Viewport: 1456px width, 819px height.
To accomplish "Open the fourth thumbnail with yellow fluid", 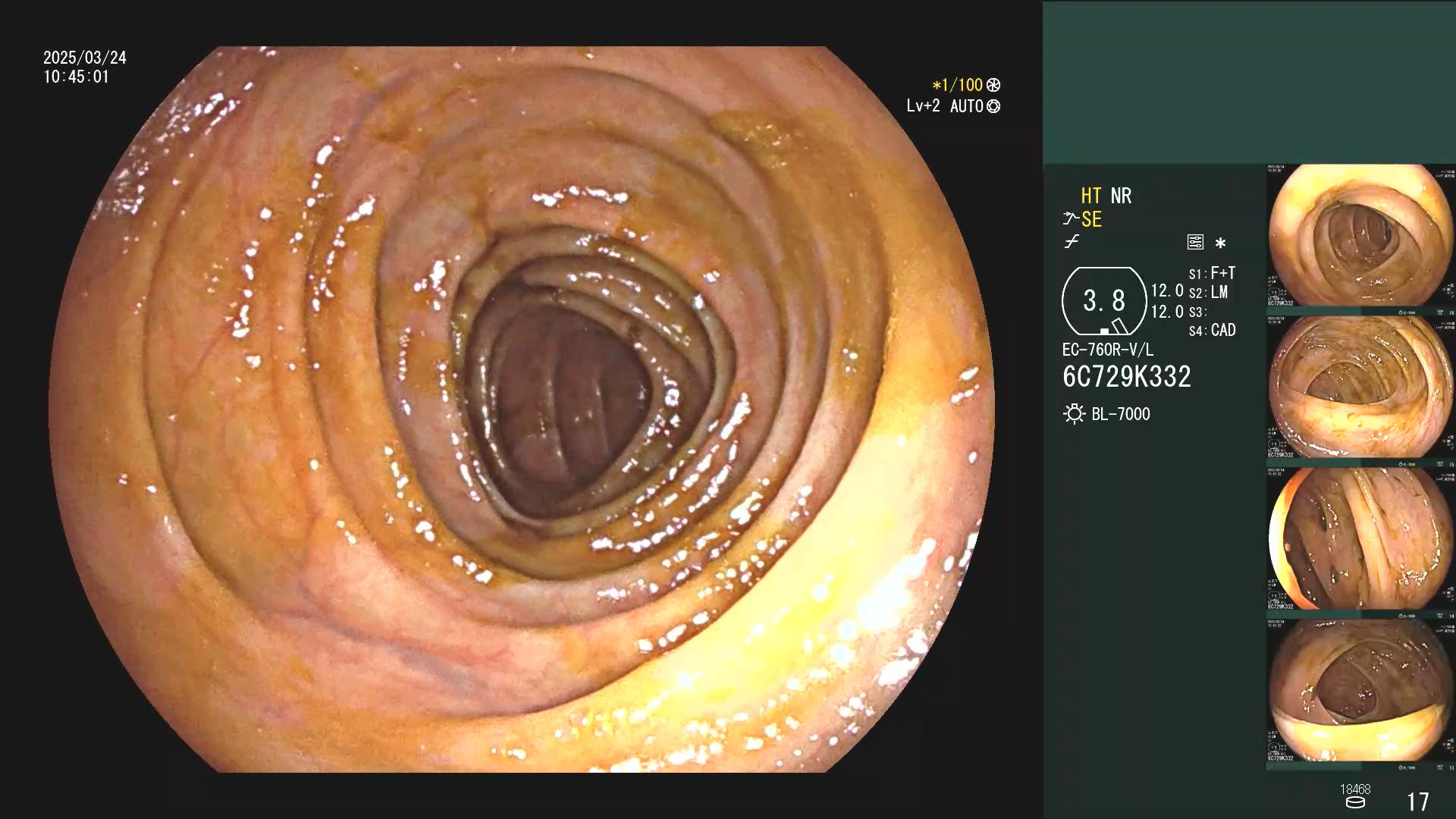I will (x=1361, y=690).
